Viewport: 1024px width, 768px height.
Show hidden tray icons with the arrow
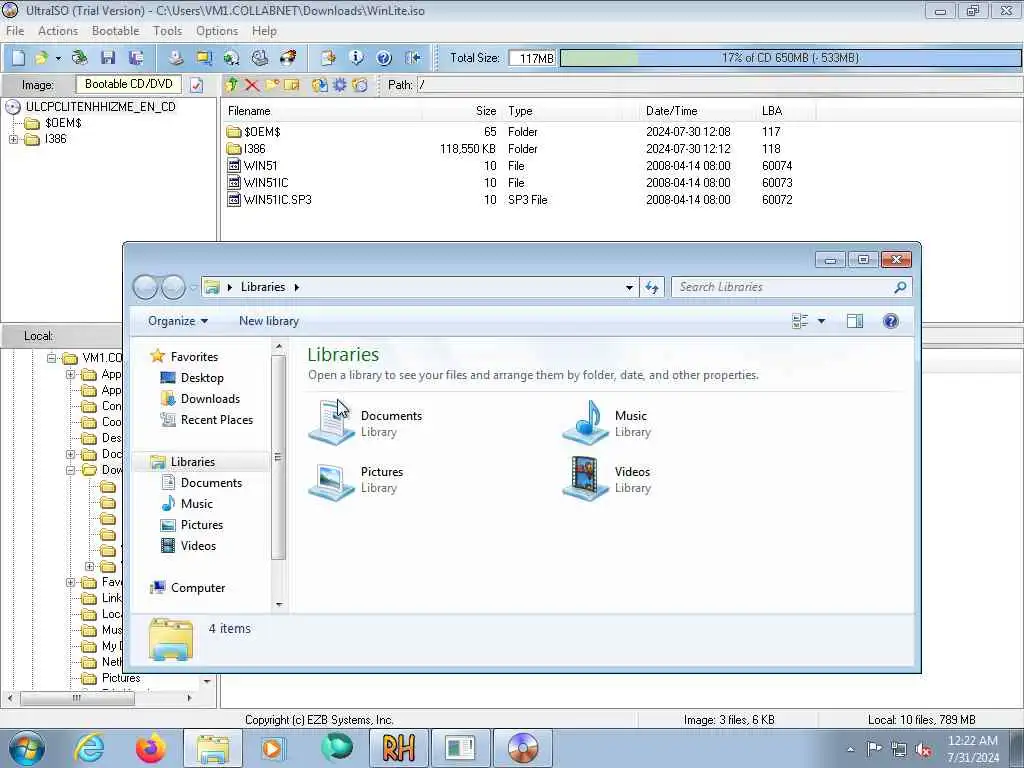tap(850, 750)
